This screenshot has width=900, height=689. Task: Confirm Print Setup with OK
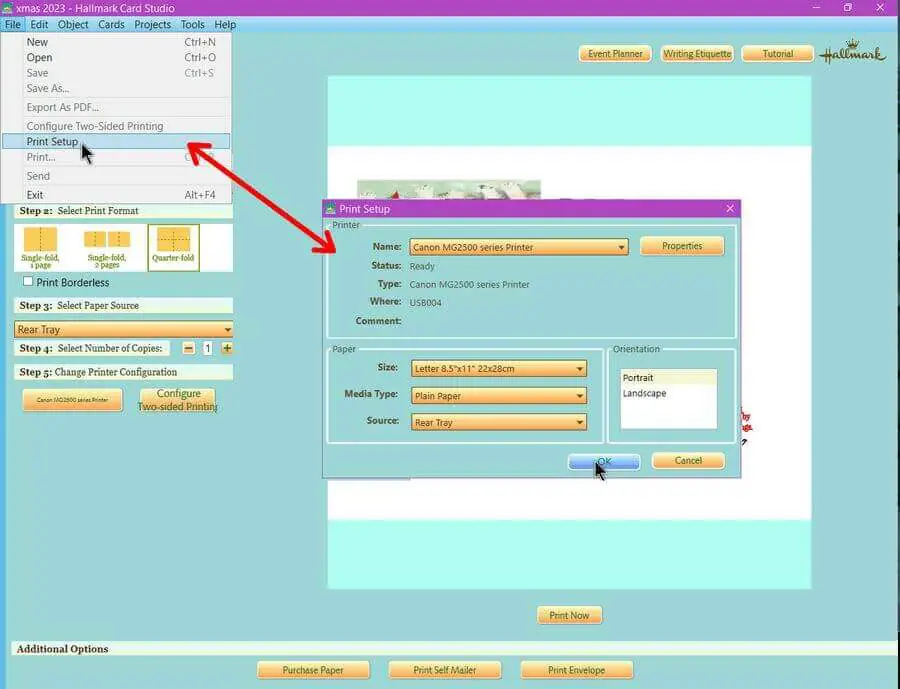pos(604,461)
